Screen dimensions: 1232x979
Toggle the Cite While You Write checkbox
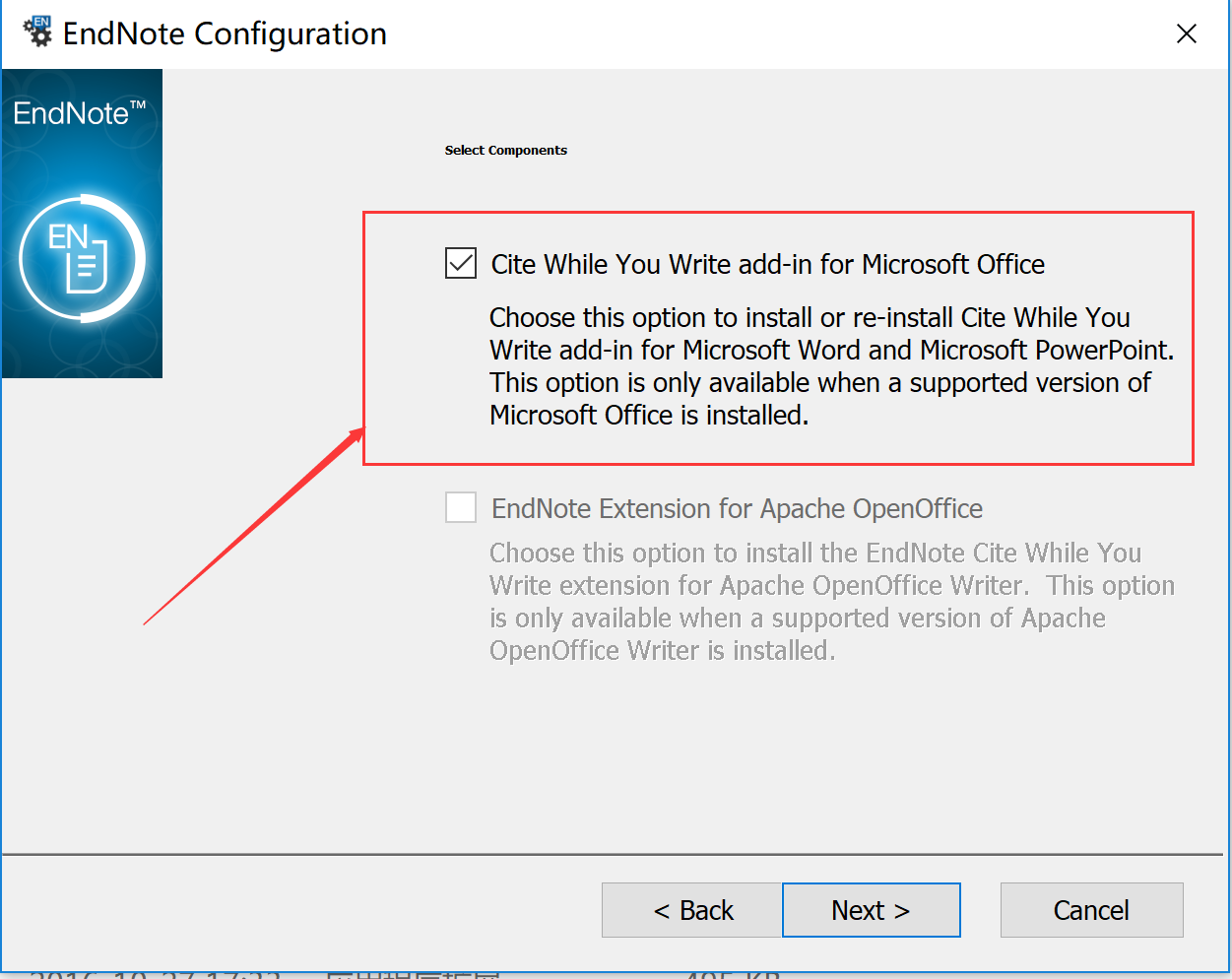(461, 263)
